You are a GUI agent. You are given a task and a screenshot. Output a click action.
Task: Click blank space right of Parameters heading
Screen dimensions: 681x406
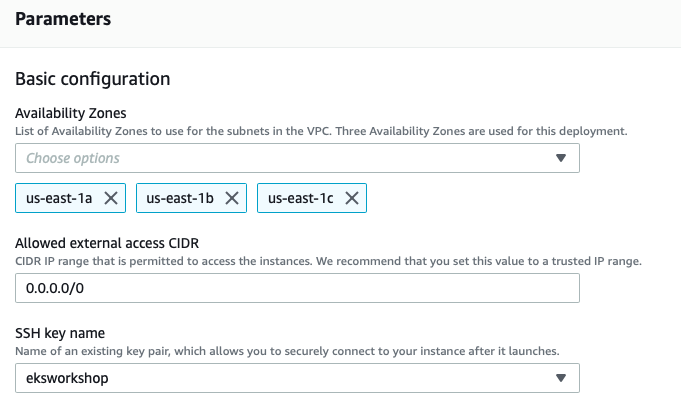tap(400, 19)
